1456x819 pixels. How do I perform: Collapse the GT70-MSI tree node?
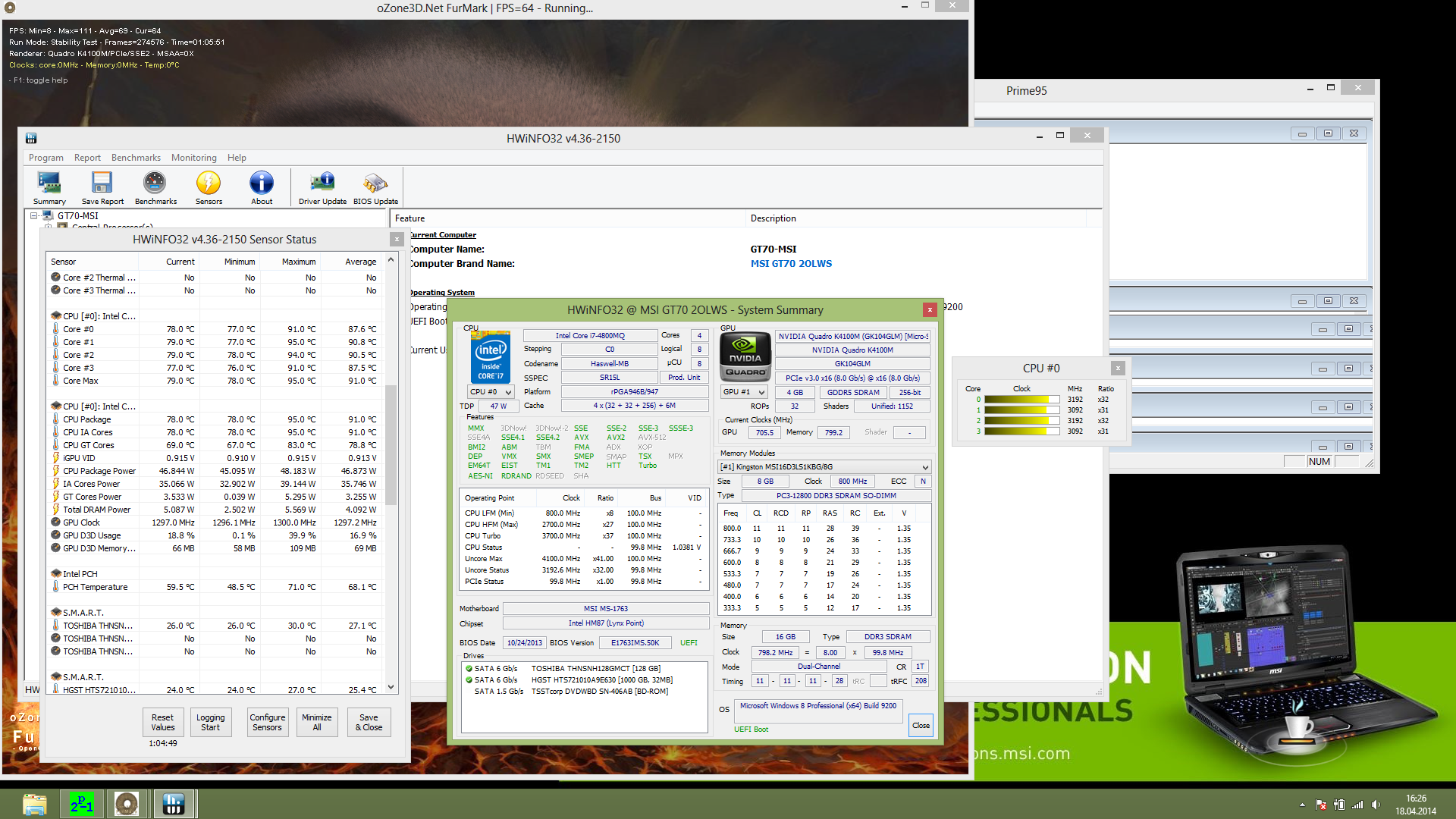tap(34, 216)
